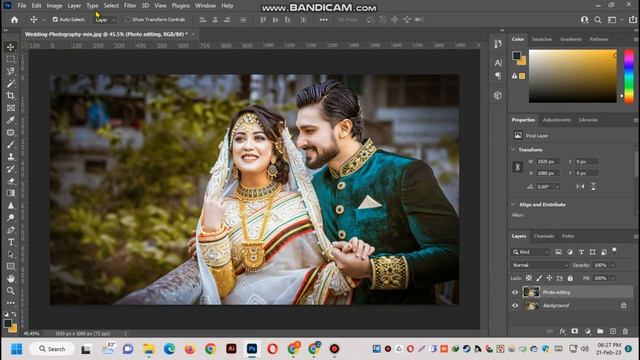Create new fill or adjustment layer
This screenshot has height=360, width=640.
tap(587, 331)
